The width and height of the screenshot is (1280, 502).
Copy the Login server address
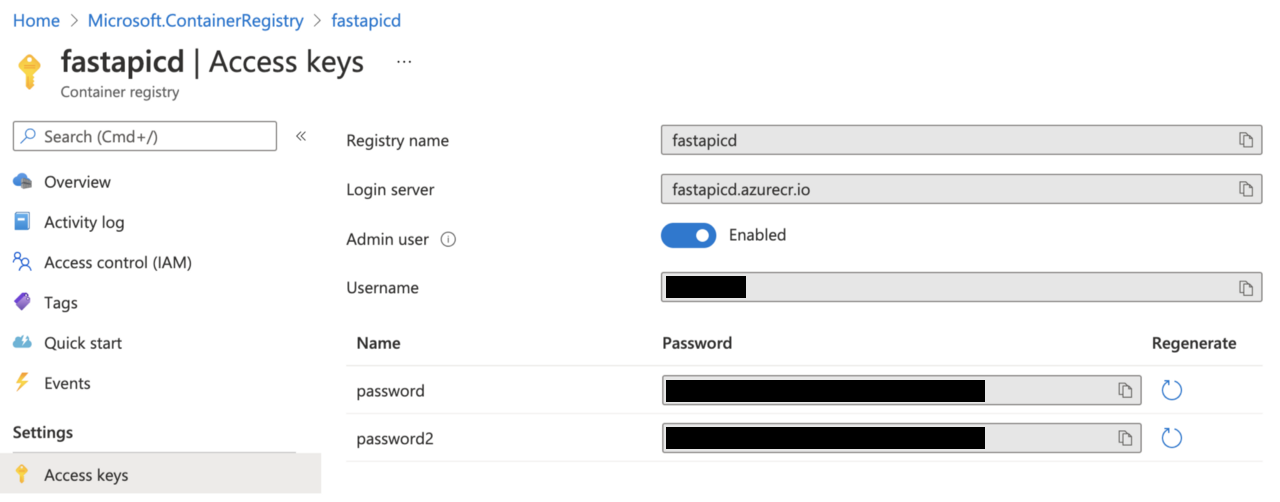click(x=1246, y=189)
